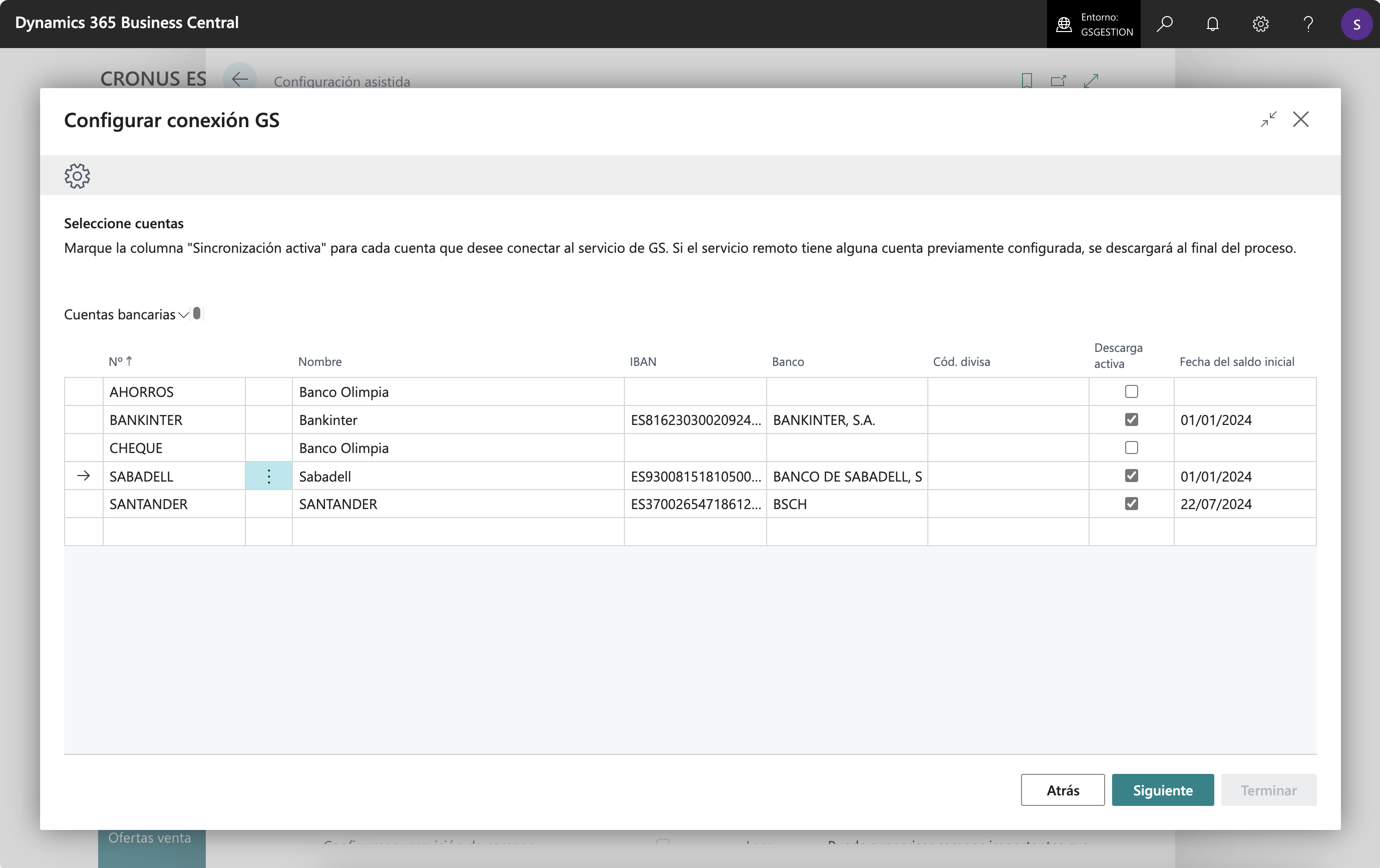The height and width of the screenshot is (868, 1380).
Task: Click the Ofertas venta tile behind dialog
Action: [x=151, y=848]
